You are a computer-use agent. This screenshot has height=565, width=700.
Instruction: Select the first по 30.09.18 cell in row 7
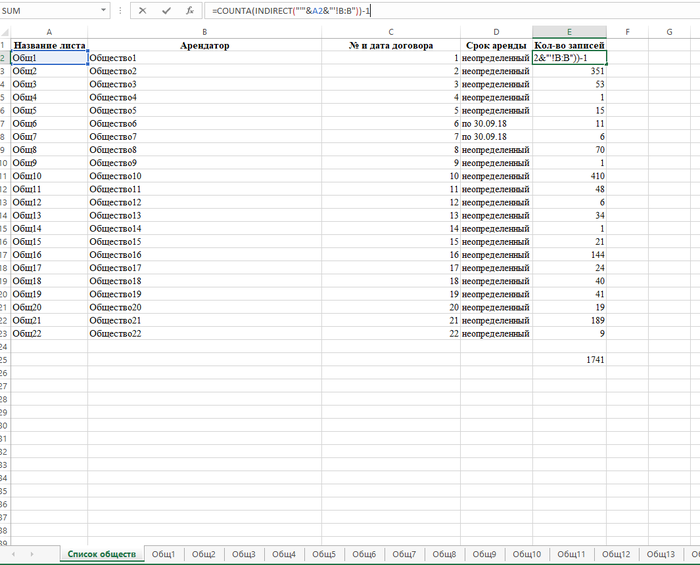(x=496, y=124)
